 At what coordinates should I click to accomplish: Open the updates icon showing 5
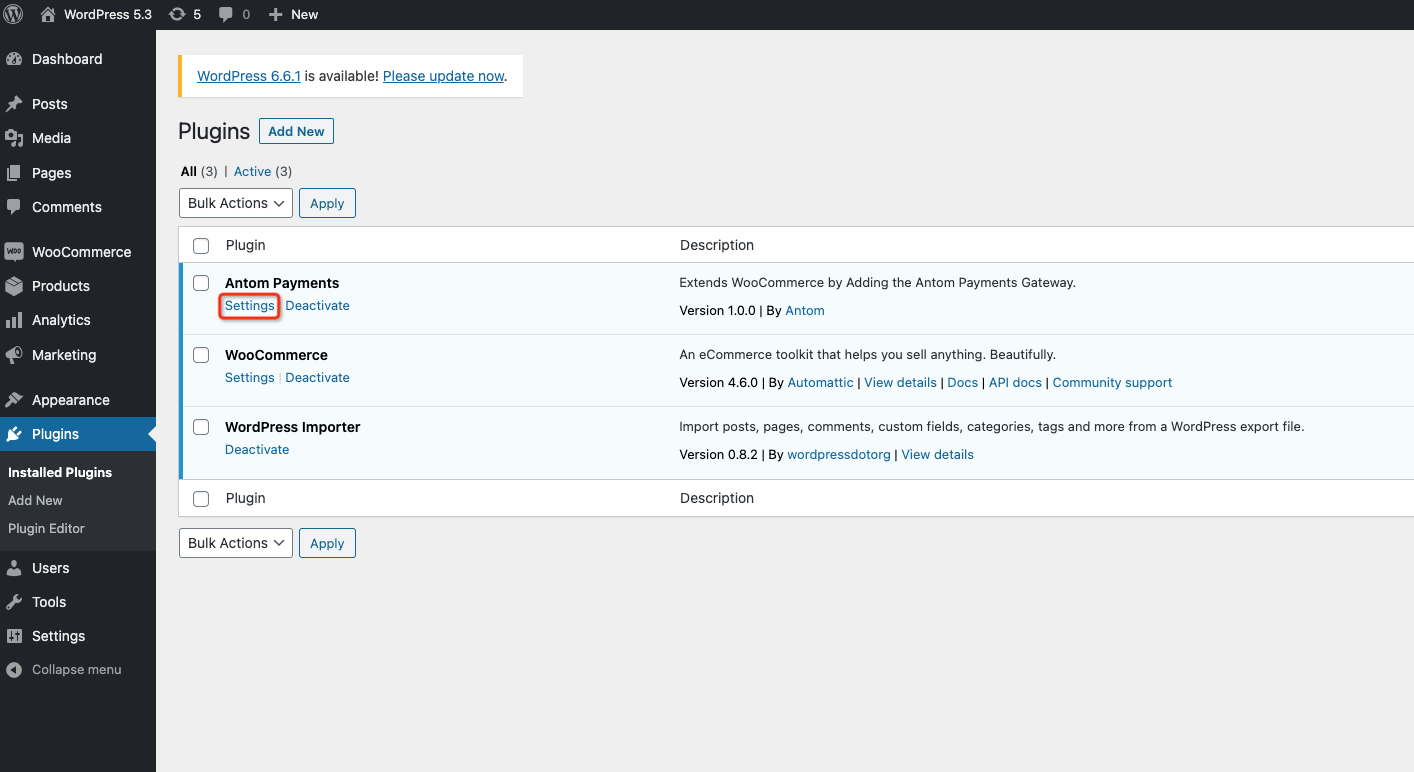[178, 14]
